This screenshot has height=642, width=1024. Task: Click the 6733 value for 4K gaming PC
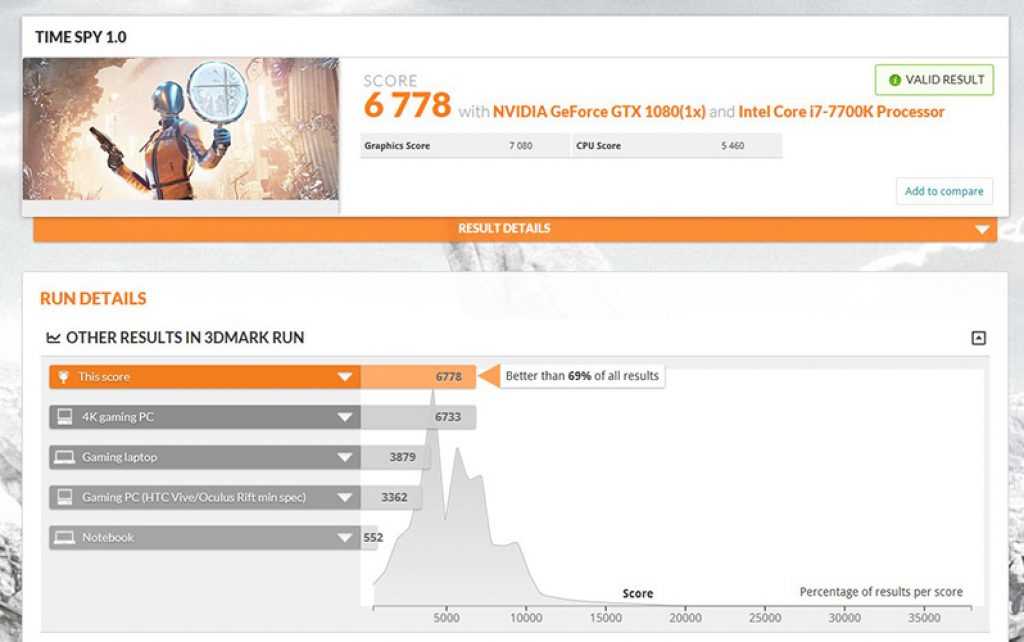pyautogui.click(x=448, y=417)
